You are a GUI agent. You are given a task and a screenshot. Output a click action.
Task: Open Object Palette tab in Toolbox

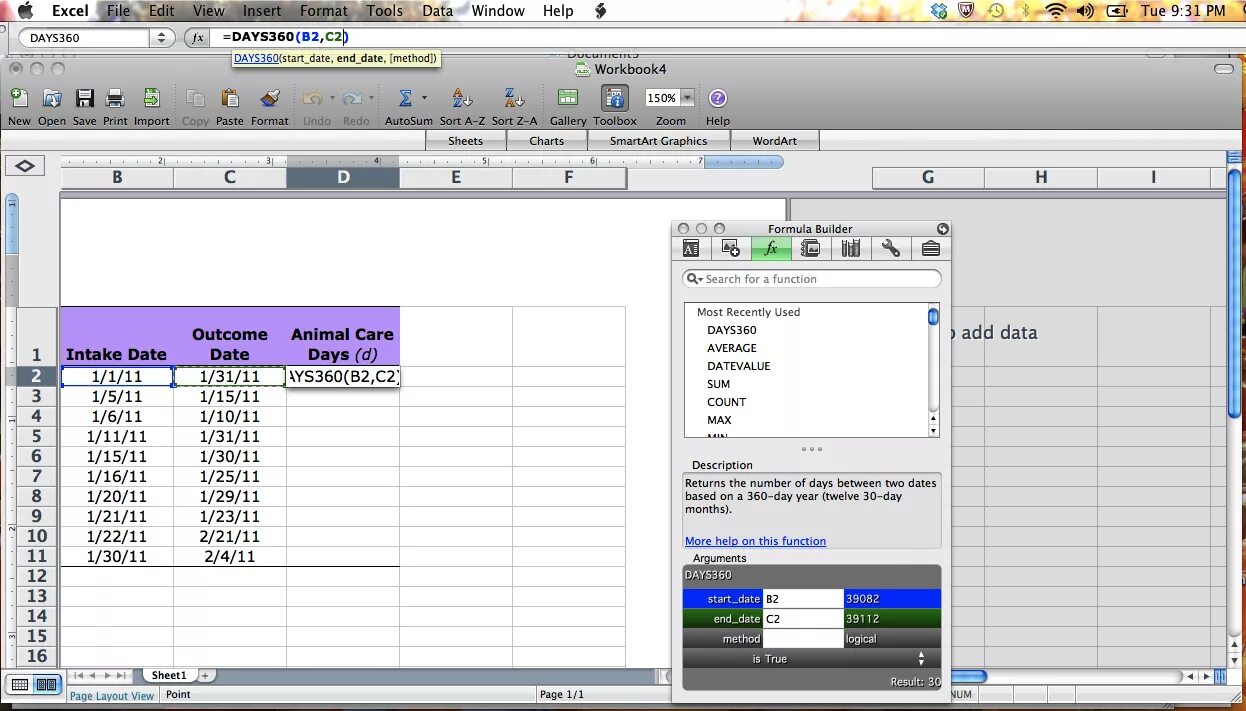pos(730,249)
